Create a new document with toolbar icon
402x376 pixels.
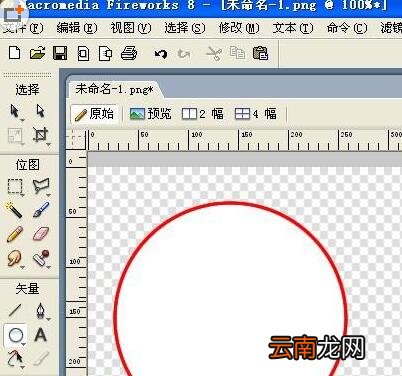tap(14, 53)
